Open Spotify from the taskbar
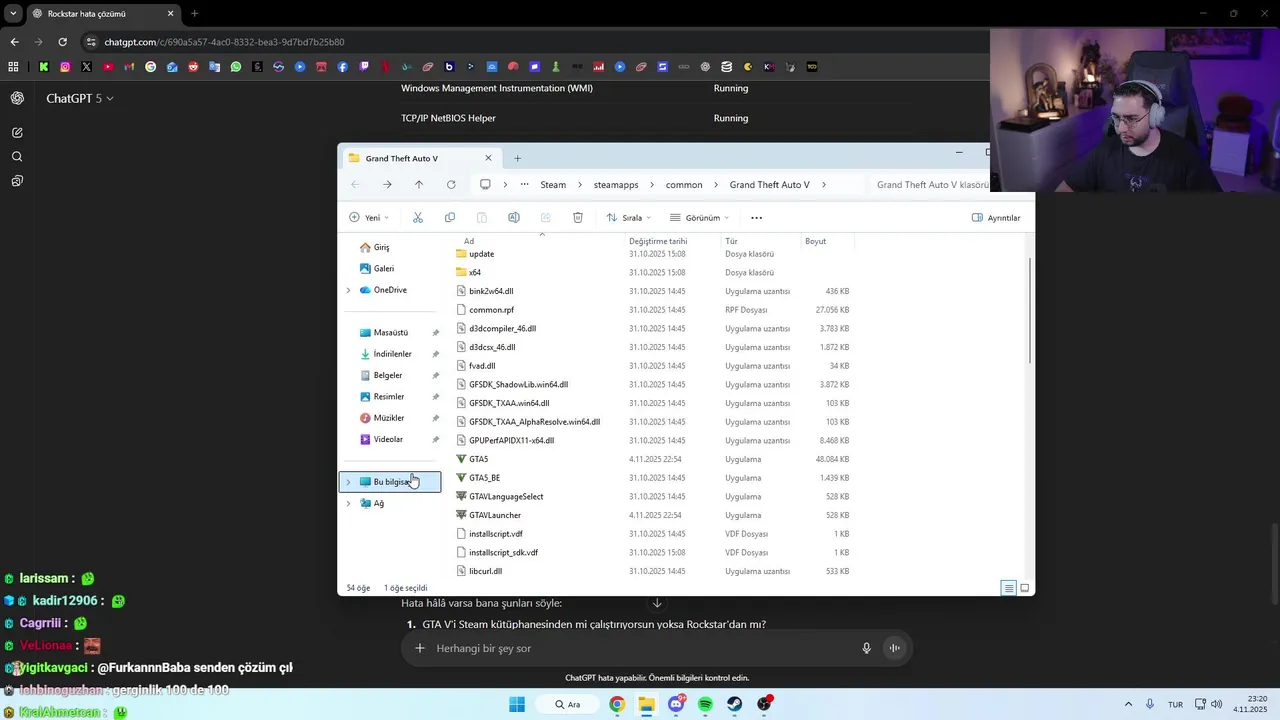The image size is (1280, 720). [705, 704]
